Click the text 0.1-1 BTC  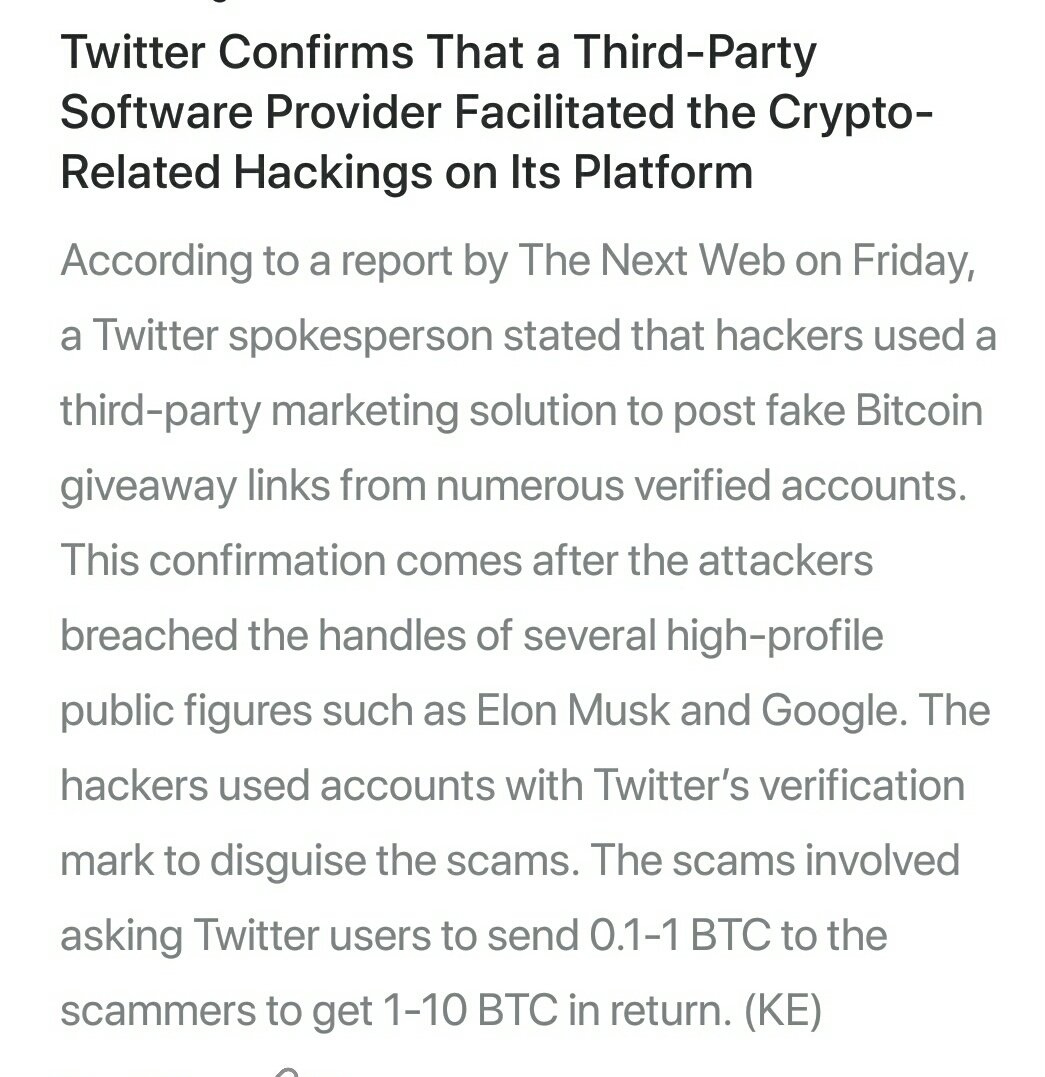coord(679,935)
